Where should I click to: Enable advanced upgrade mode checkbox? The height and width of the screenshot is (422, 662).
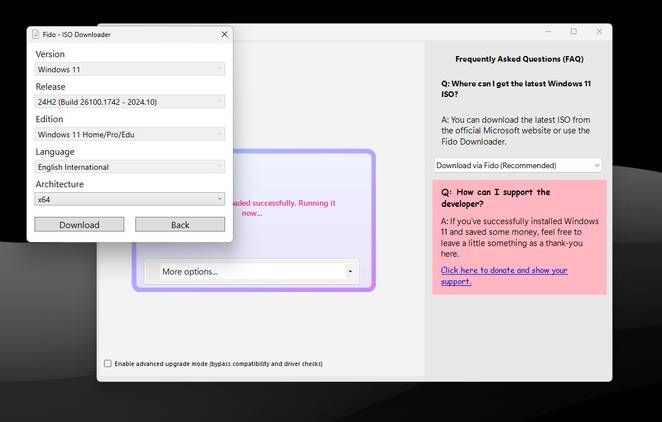click(108, 363)
